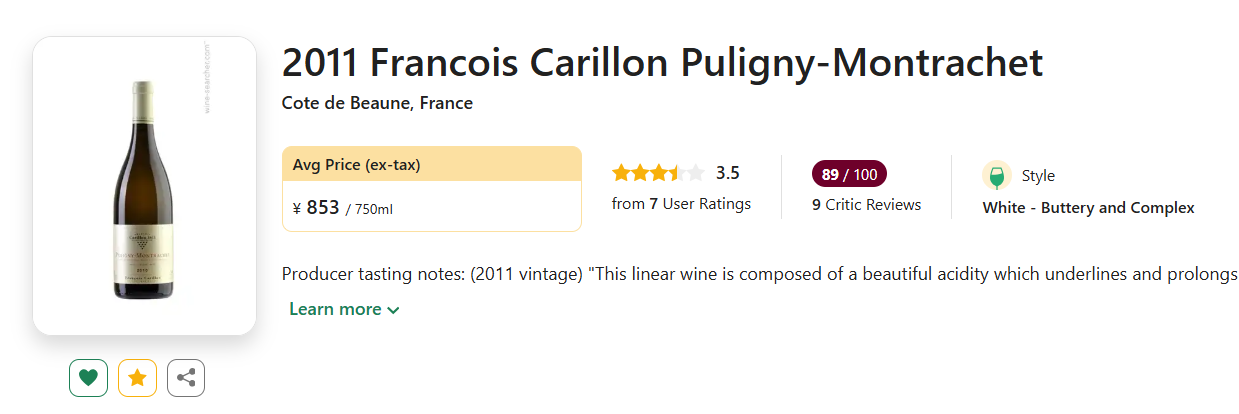
Task: View the 7 User Ratings text
Action: pos(681,204)
